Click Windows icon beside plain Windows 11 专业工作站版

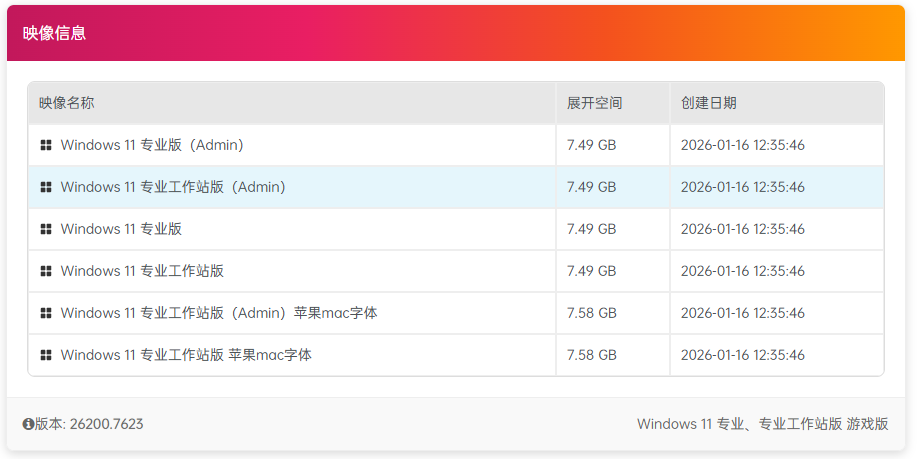(46, 271)
